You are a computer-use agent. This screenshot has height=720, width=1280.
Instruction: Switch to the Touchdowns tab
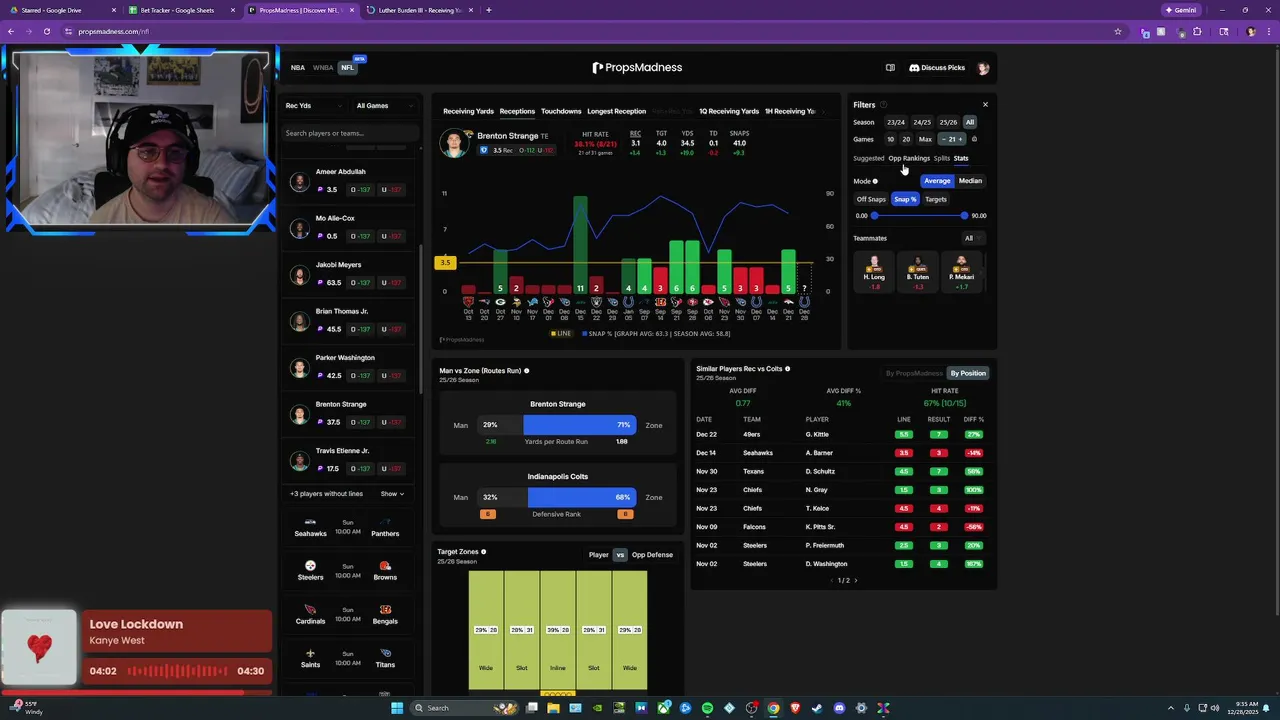(561, 111)
